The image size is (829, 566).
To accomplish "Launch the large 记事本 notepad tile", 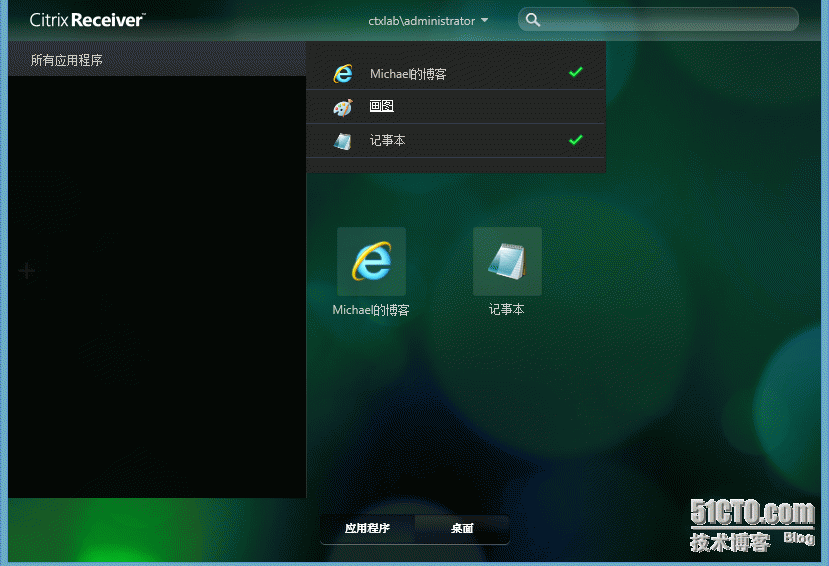I will 507,262.
